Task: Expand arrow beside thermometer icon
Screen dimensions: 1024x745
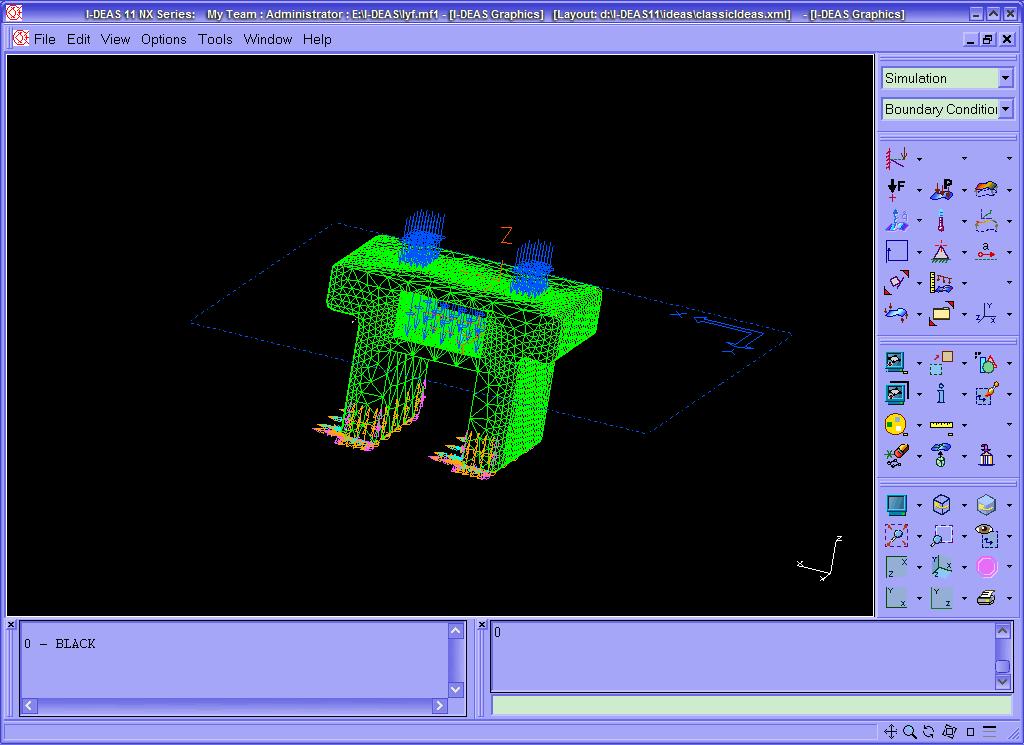Action: click(964, 222)
